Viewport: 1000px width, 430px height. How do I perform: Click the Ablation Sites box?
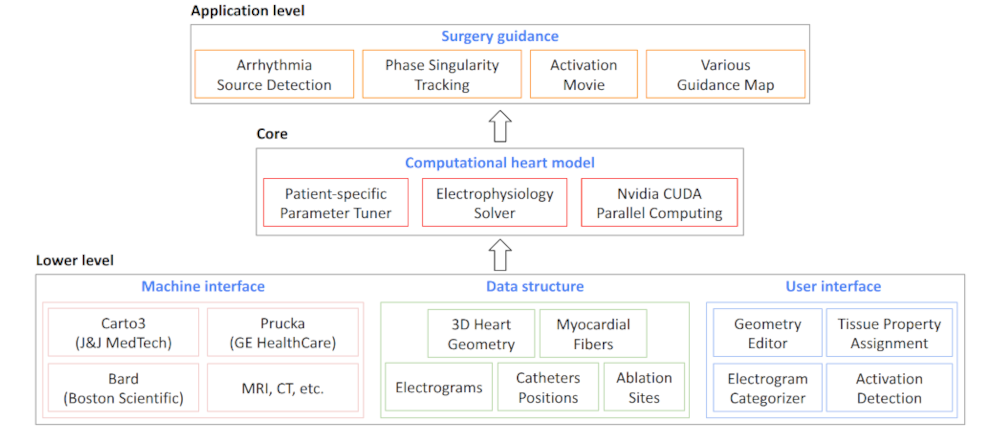(644, 388)
